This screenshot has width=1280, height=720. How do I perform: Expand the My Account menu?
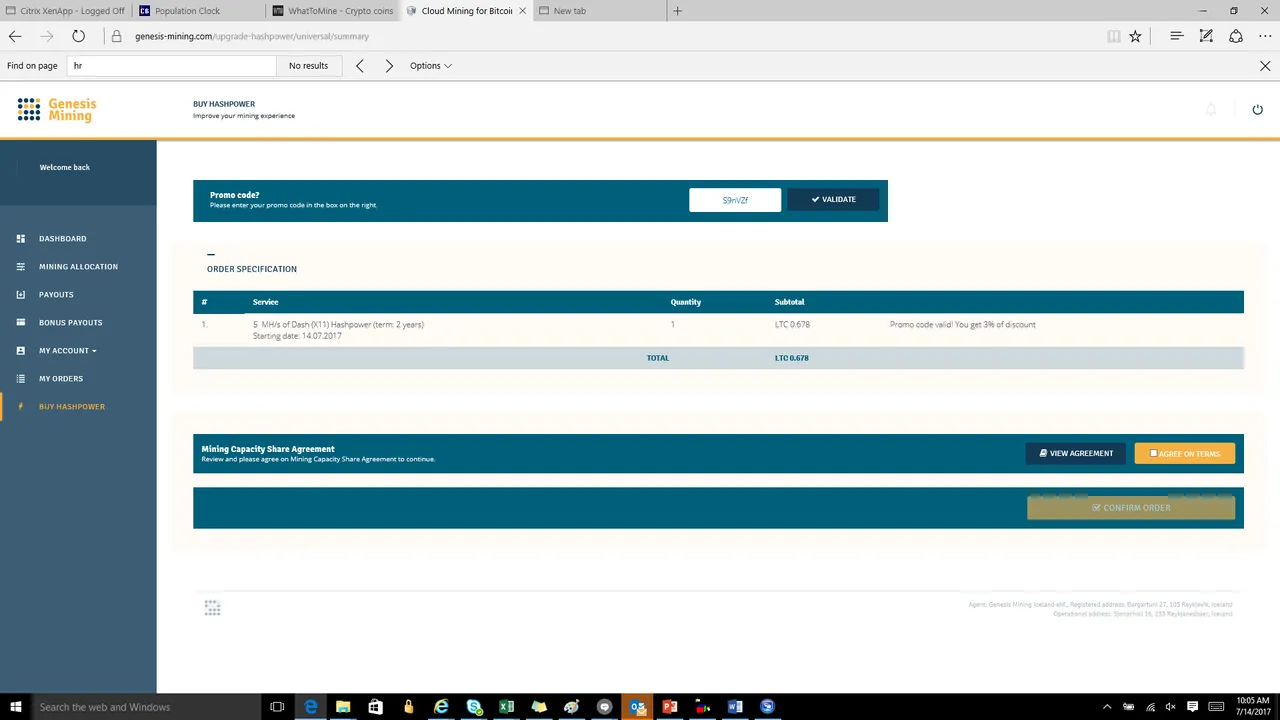pos(68,351)
